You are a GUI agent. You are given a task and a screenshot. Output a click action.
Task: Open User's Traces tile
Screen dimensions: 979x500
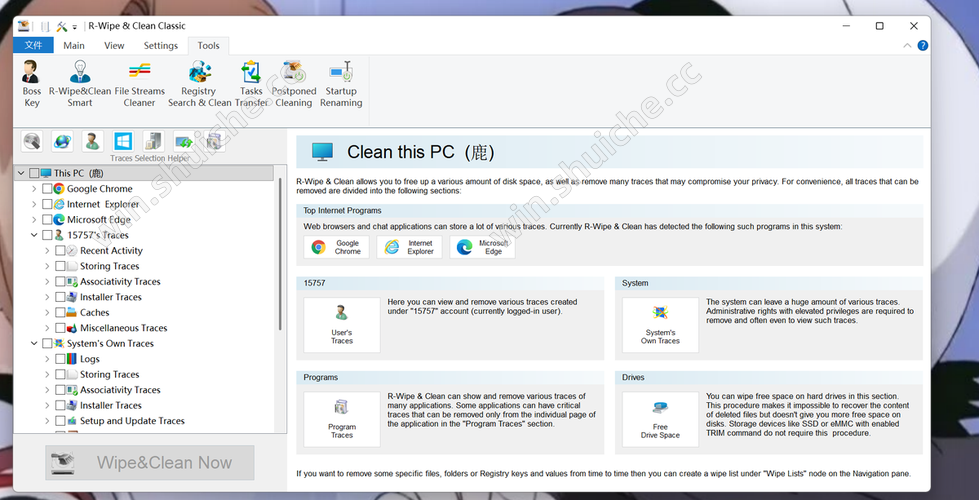(342, 324)
